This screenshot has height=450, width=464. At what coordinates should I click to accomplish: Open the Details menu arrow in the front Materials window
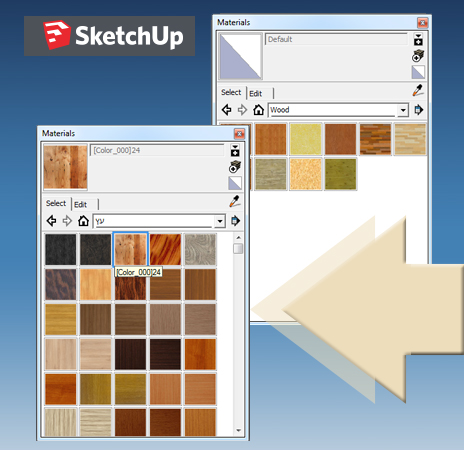point(235,221)
